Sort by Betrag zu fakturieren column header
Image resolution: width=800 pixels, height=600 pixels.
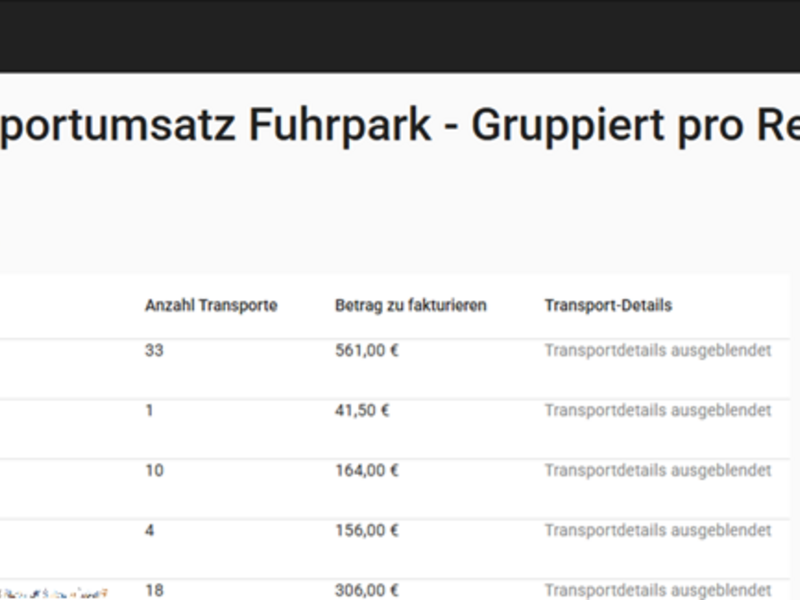411,305
